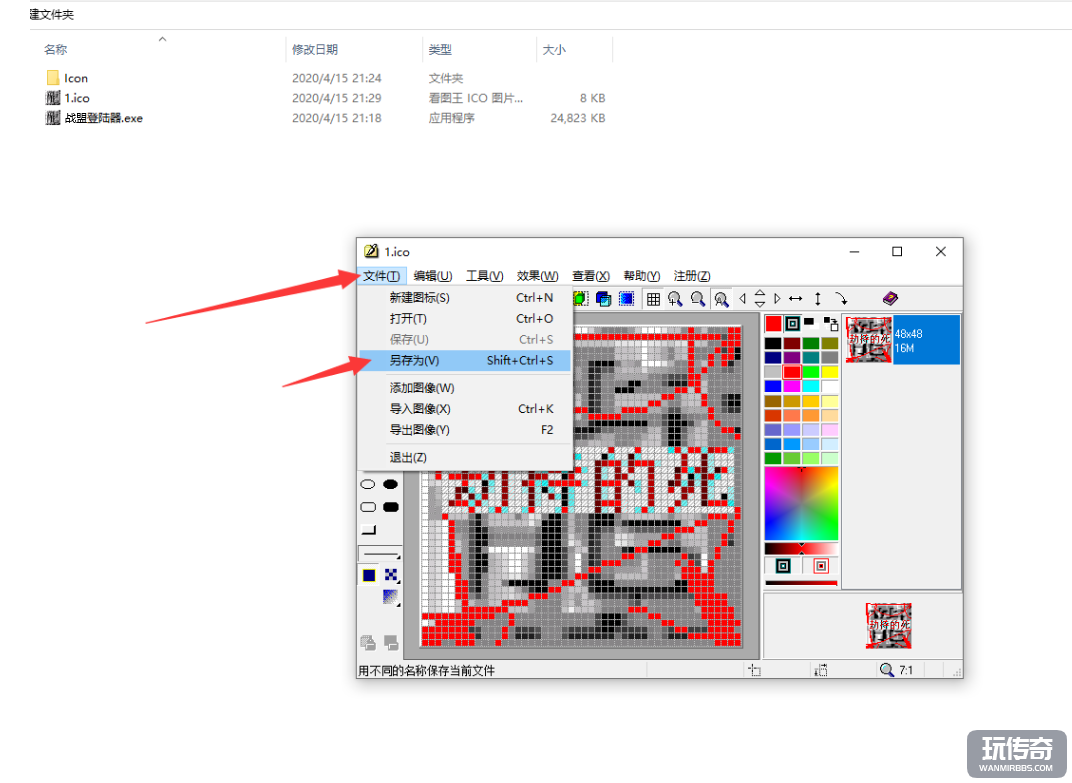
Task: Choose 退出(Z) to exit the editor
Action: coord(465,457)
